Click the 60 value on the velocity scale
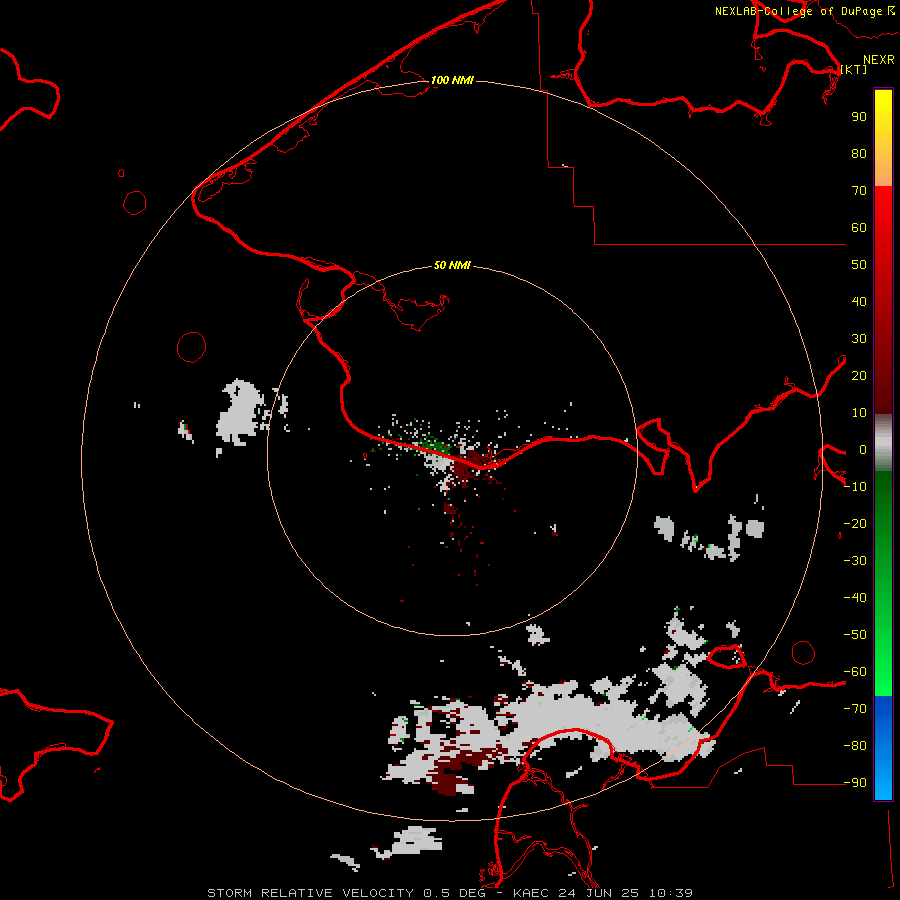 coord(859,227)
